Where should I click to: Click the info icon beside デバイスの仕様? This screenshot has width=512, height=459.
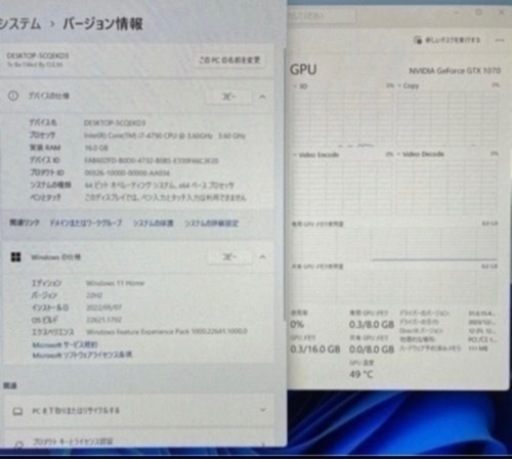tap(13, 96)
